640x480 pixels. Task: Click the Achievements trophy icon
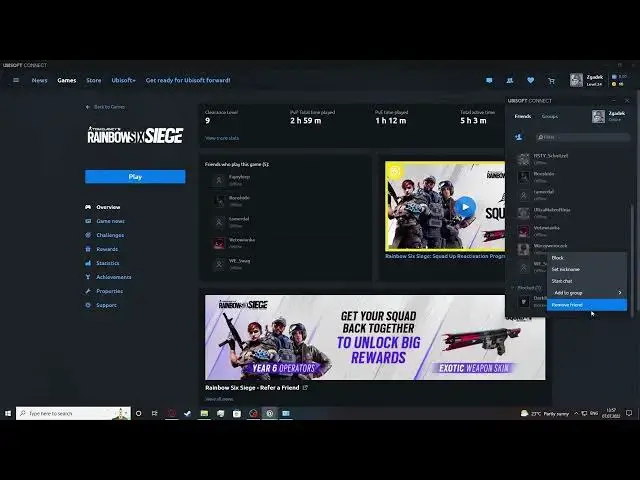pyautogui.click(x=88, y=277)
